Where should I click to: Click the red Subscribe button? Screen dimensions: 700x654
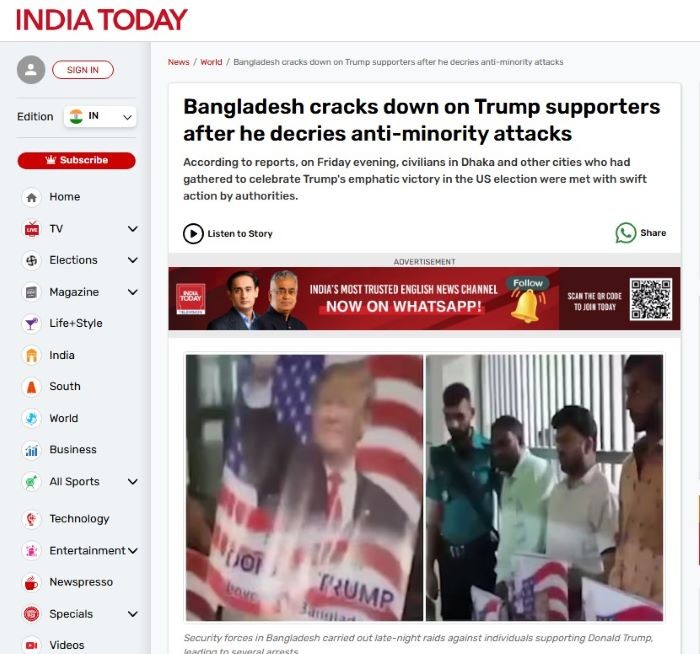[76, 160]
